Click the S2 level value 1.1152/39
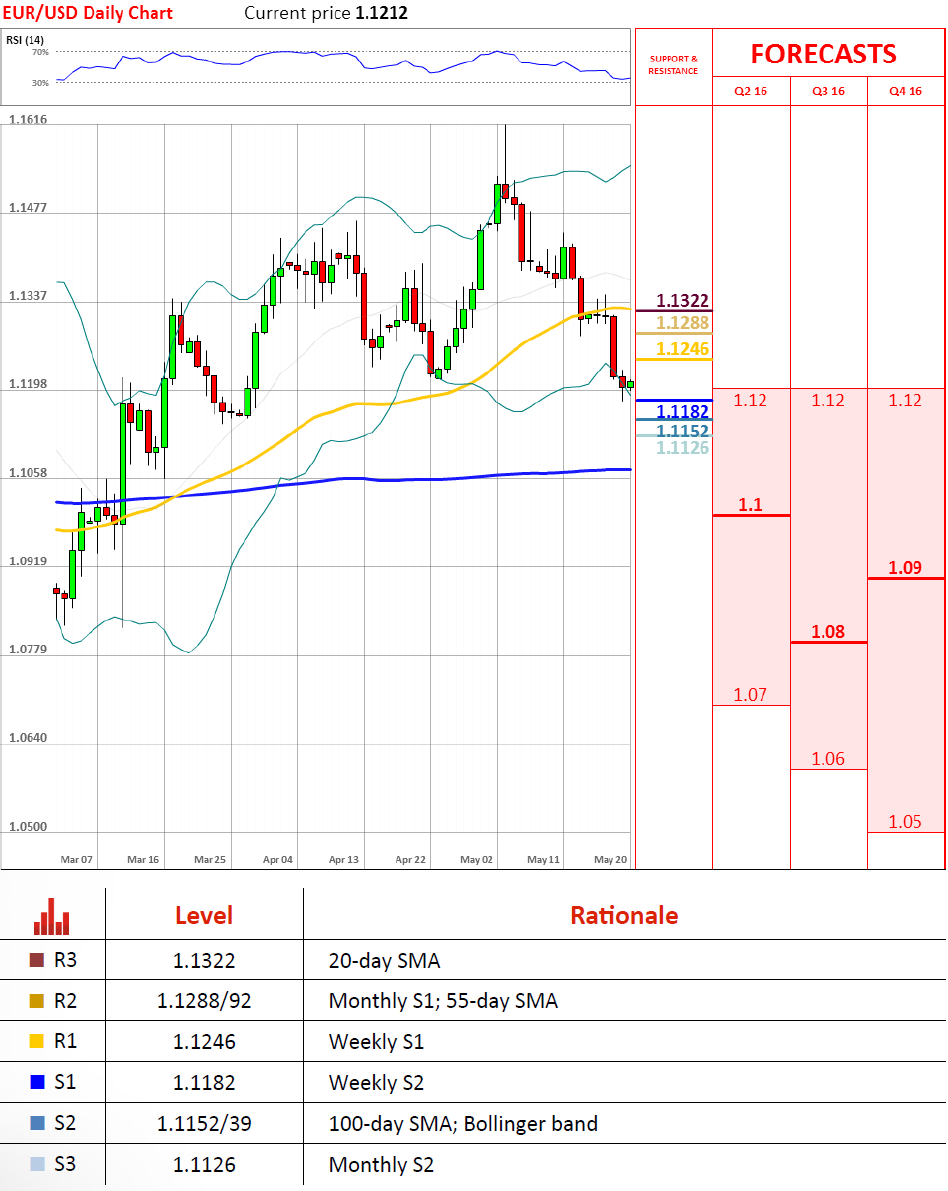The height and width of the screenshot is (1191, 948). pos(204,1123)
